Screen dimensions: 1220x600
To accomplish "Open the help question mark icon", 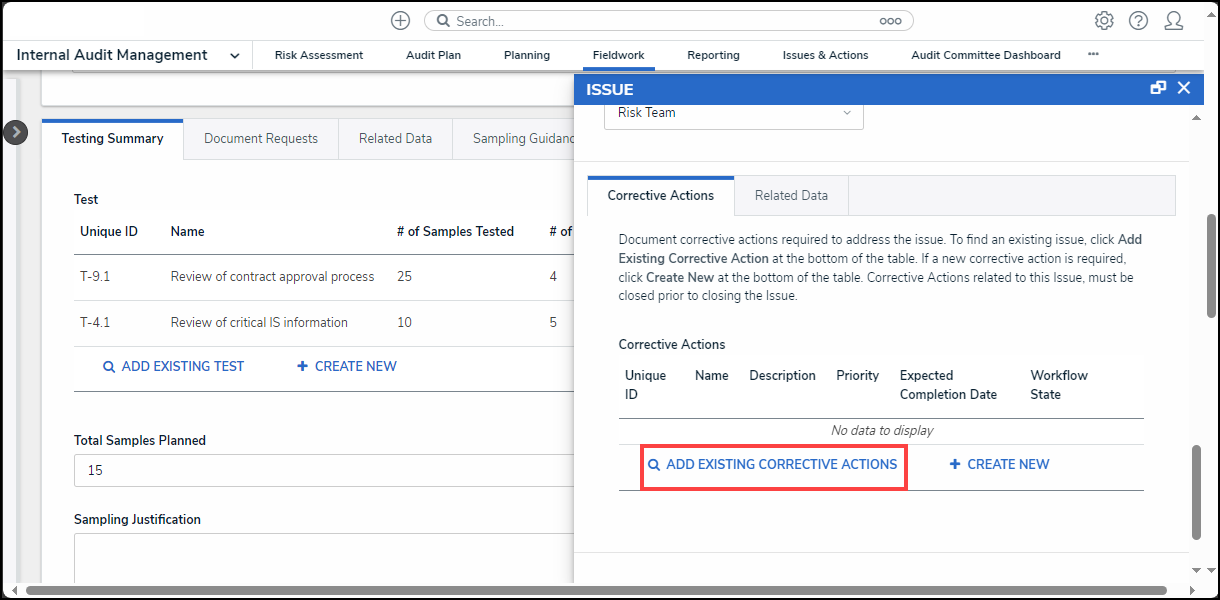I will pos(1138,21).
